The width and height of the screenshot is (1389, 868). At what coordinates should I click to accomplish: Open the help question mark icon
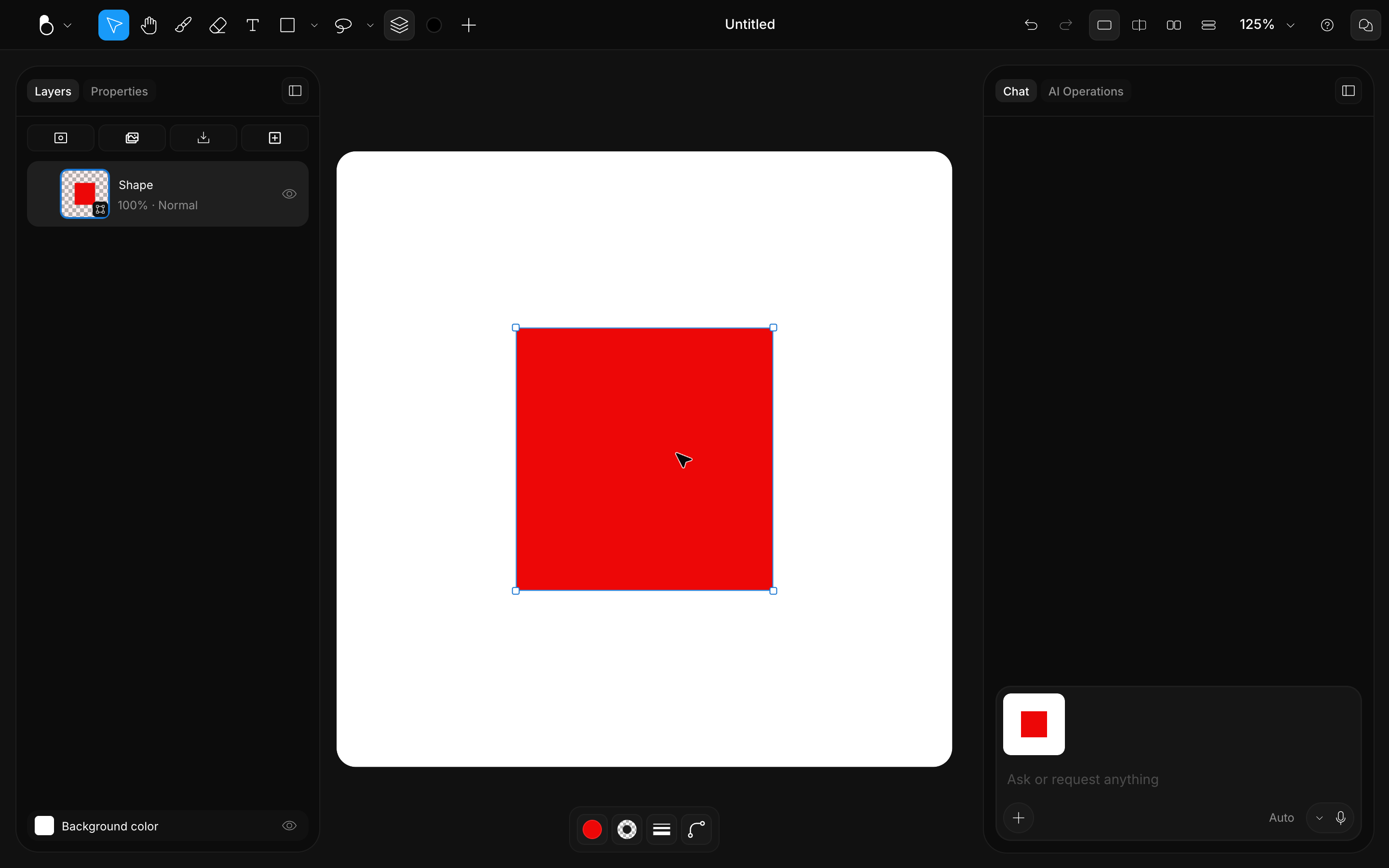[x=1327, y=25]
